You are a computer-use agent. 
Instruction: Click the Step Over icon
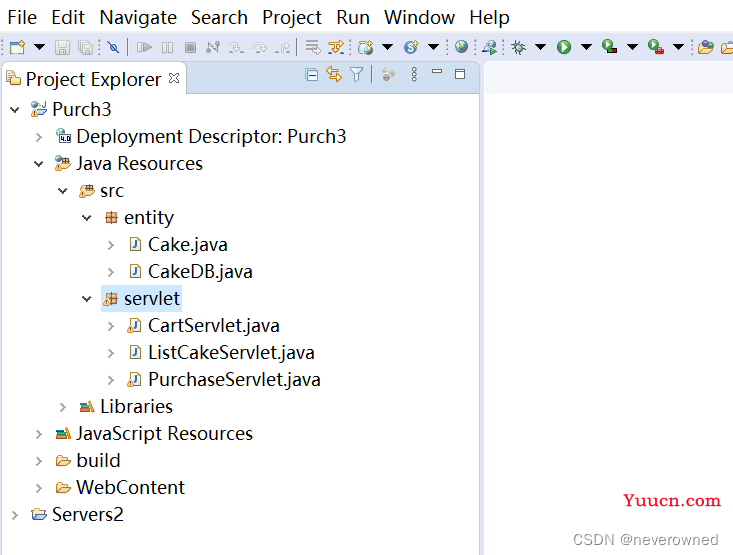pyautogui.click(x=259, y=47)
